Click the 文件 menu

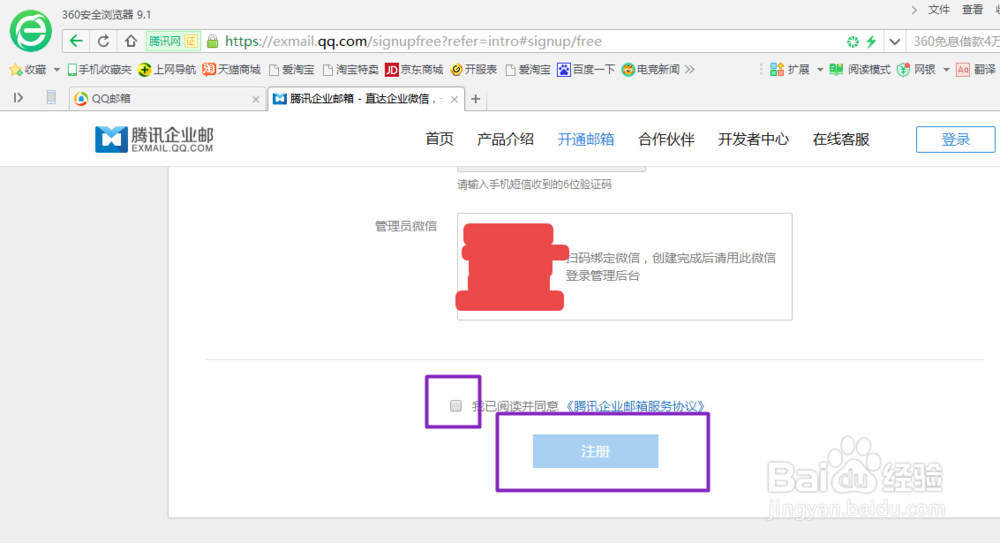[939, 10]
